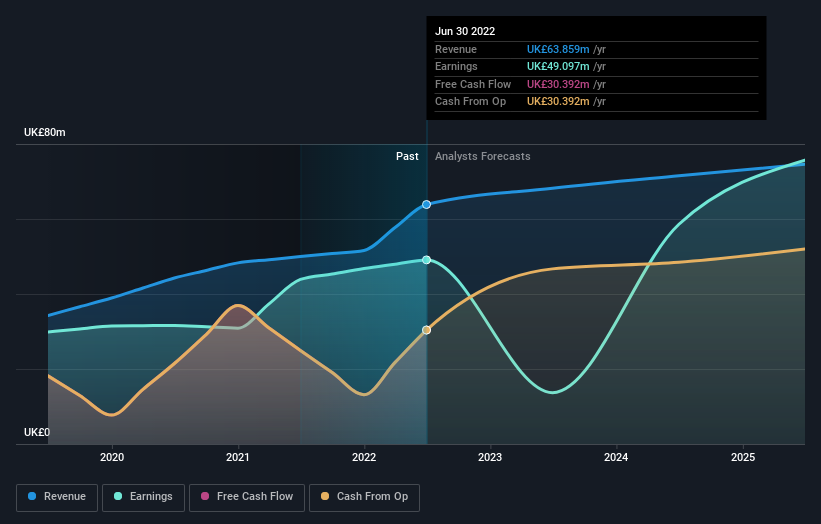Click the orange Cash From Op legend dot

click(x=325, y=496)
